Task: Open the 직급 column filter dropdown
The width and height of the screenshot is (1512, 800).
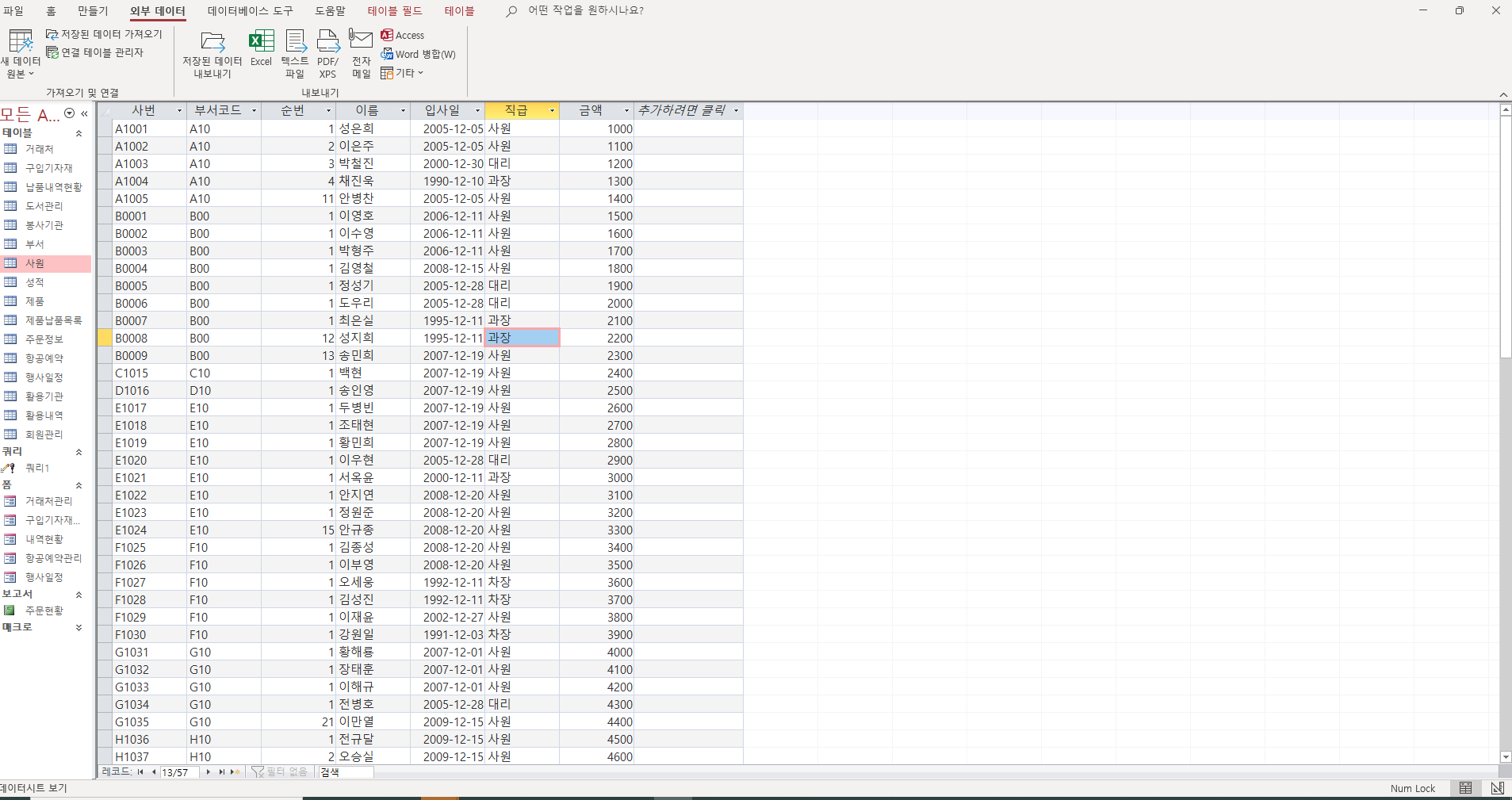Action: click(x=552, y=111)
